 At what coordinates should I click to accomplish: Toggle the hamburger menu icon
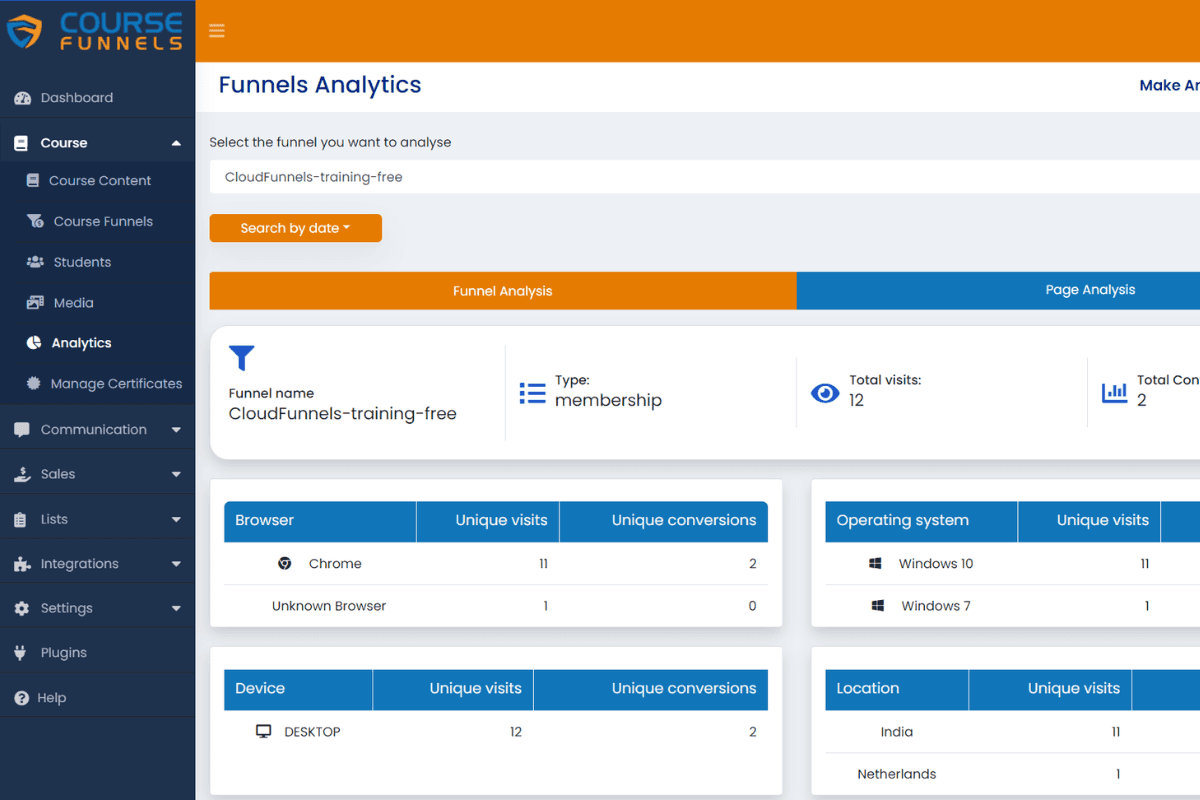216,31
